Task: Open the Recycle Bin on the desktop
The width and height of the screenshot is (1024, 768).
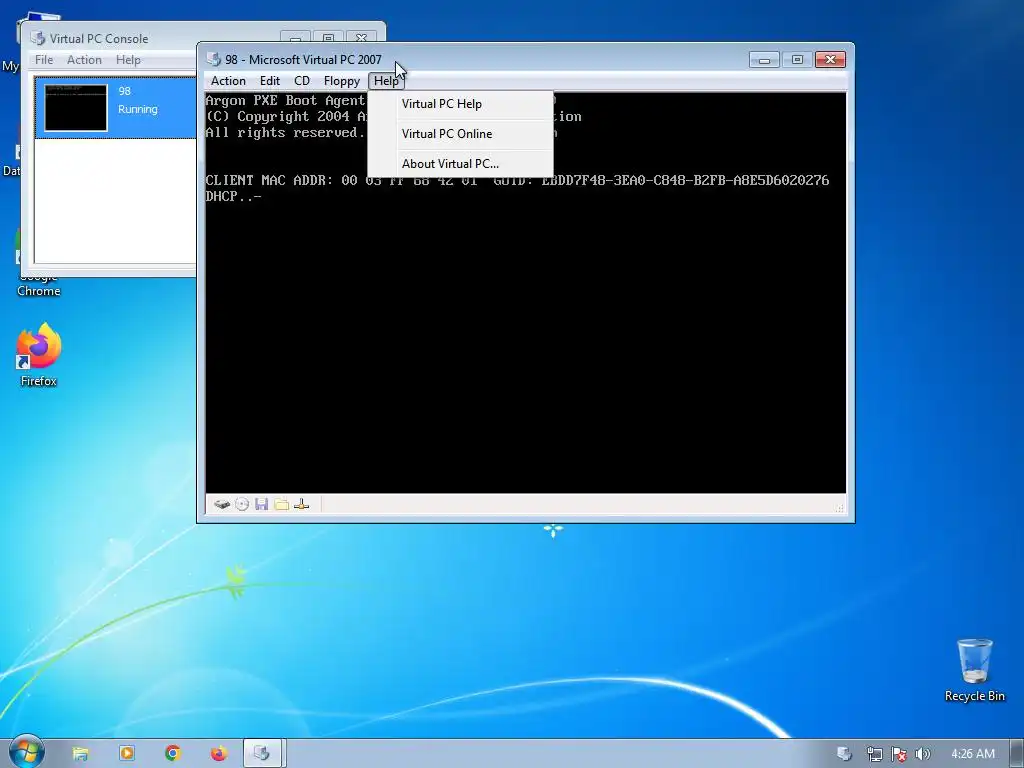Action: pos(974,670)
